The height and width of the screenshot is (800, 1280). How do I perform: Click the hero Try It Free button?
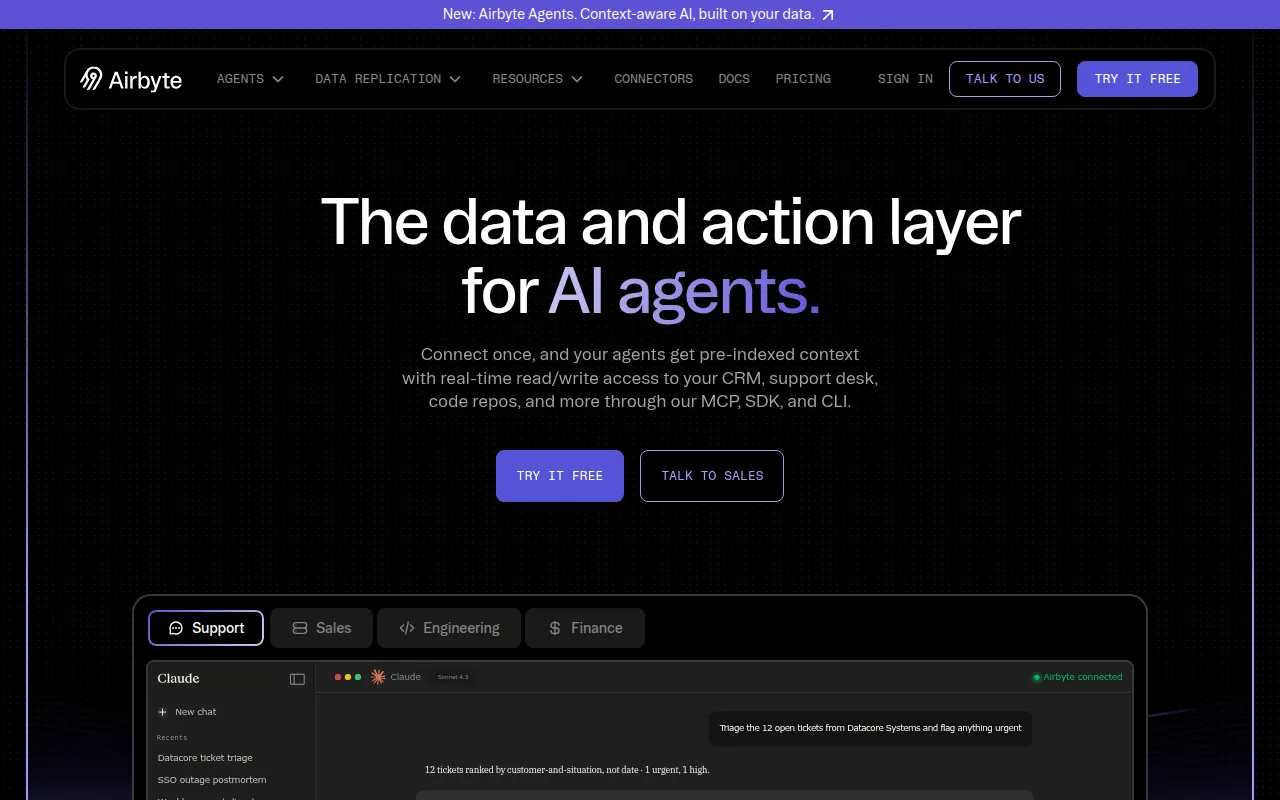[560, 476]
